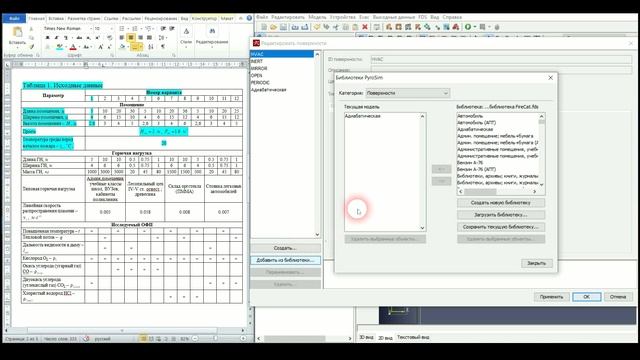The height and width of the screenshot is (360, 640).
Task: Open the Times New Roman font dropdown
Action: click(91, 29)
